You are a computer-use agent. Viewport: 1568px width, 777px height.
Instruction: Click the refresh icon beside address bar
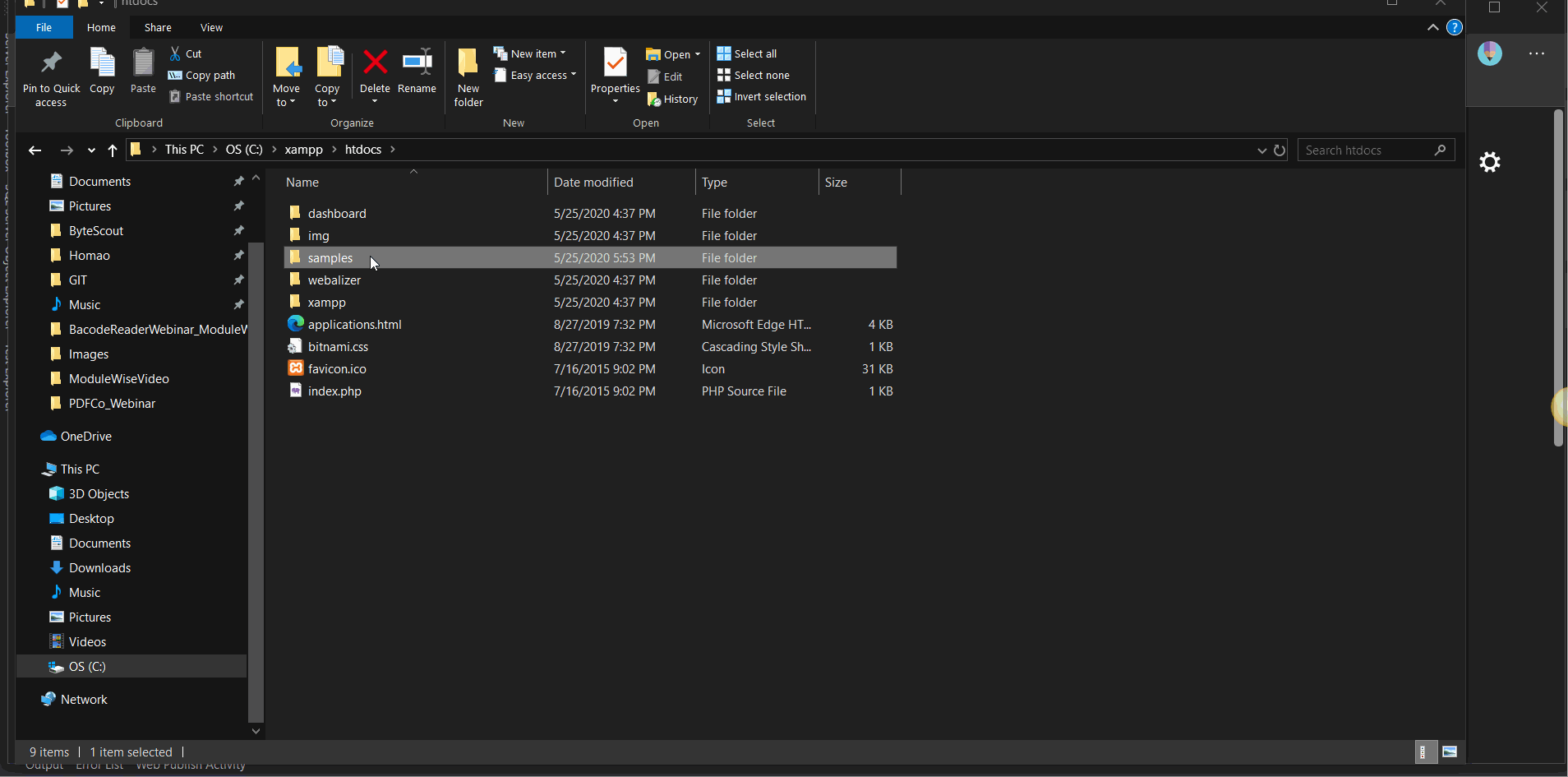[1280, 150]
